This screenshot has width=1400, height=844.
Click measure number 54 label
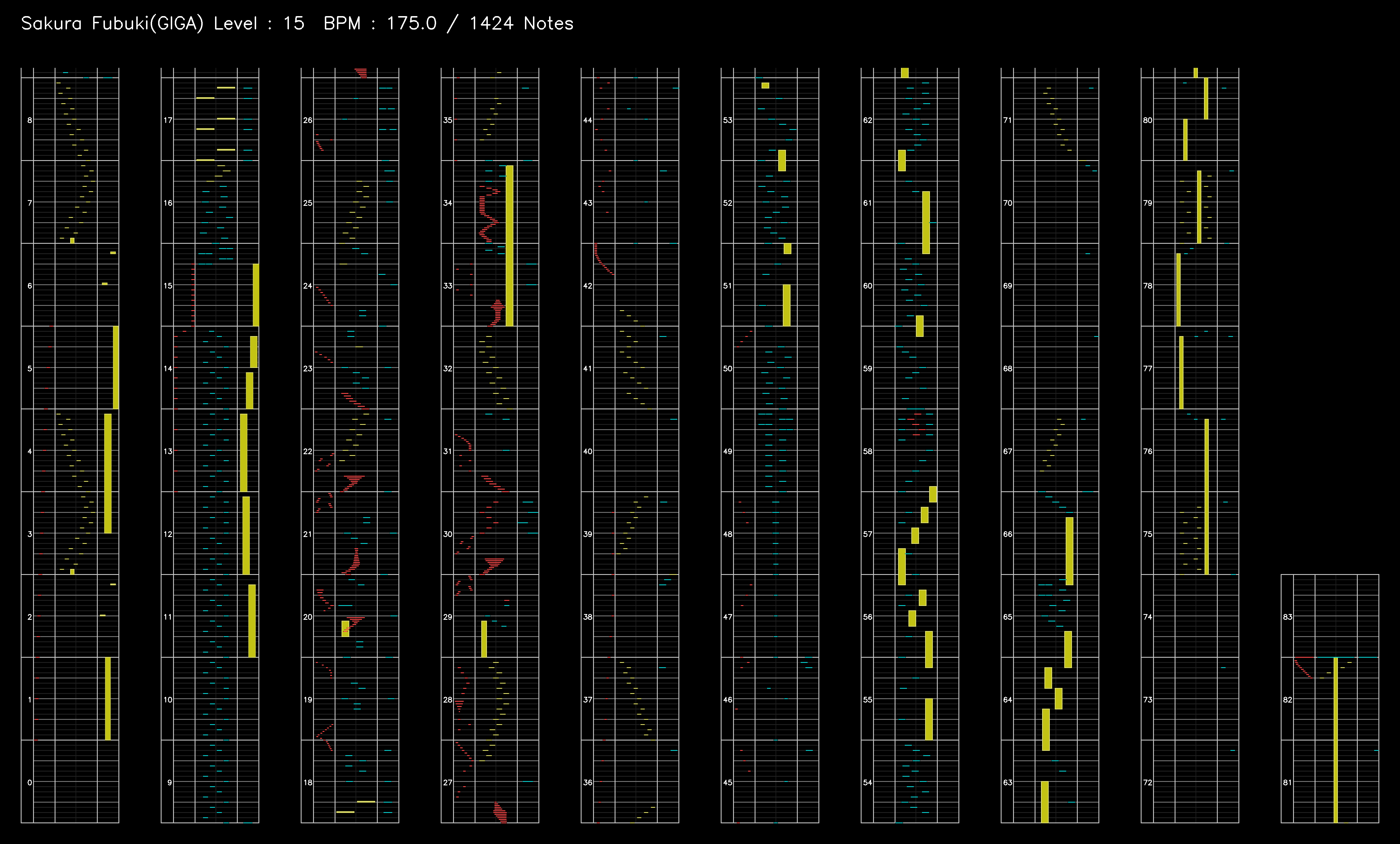tap(868, 782)
